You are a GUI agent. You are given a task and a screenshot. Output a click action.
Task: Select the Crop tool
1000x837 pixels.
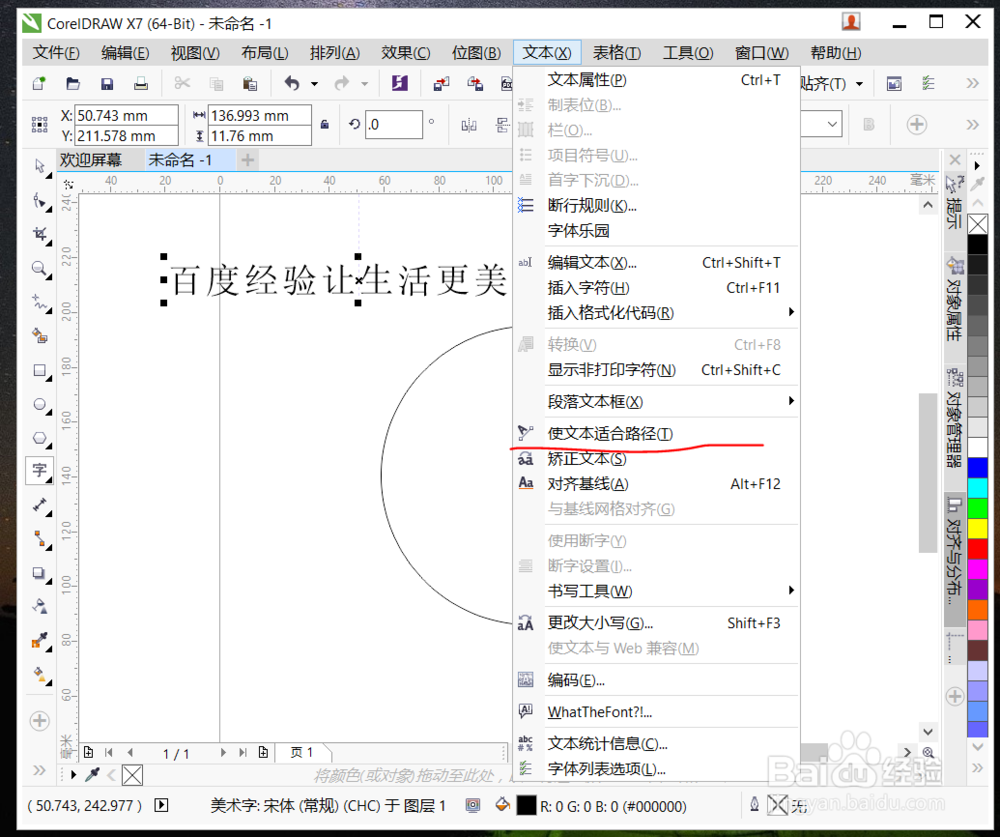(x=40, y=235)
